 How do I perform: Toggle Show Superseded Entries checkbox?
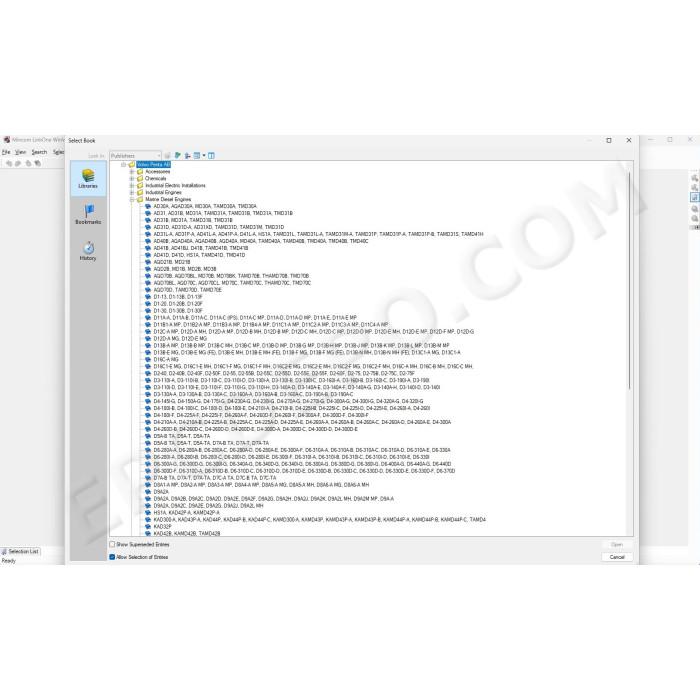[112, 544]
